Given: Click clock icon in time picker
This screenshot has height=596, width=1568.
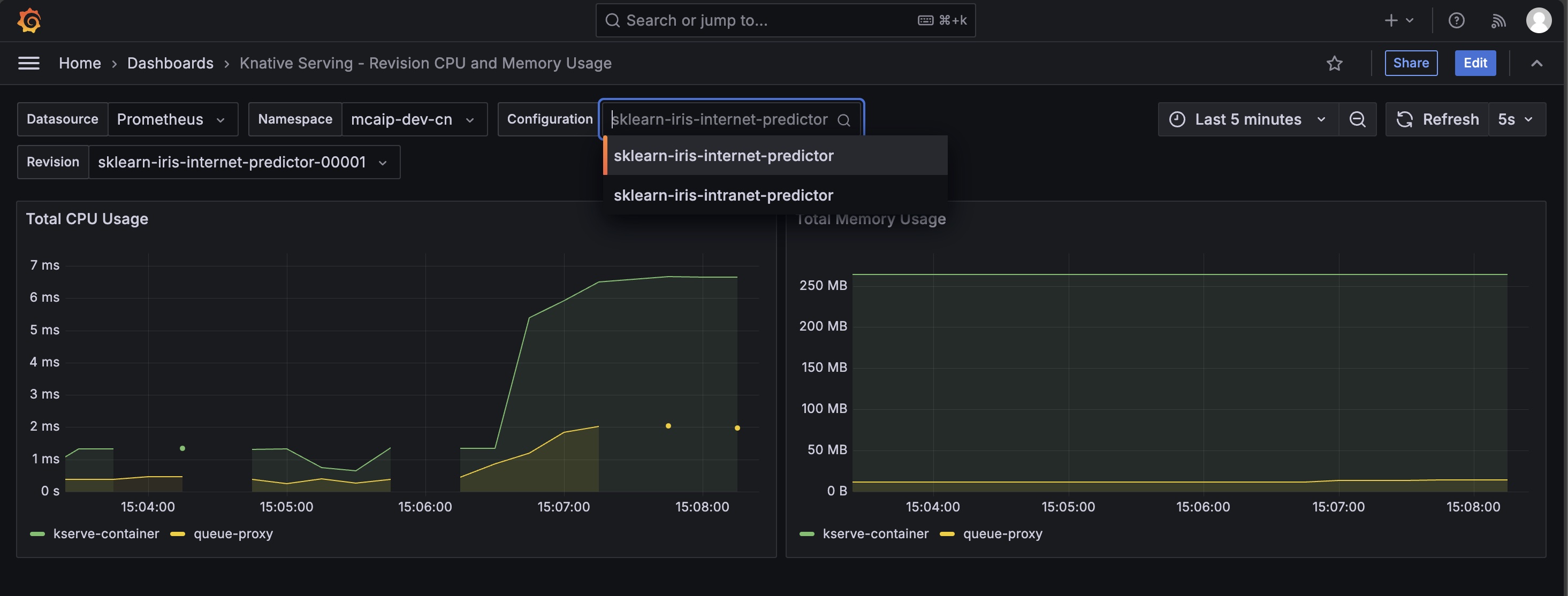Looking at the screenshot, I should pyautogui.click(x=1177, y=119).
